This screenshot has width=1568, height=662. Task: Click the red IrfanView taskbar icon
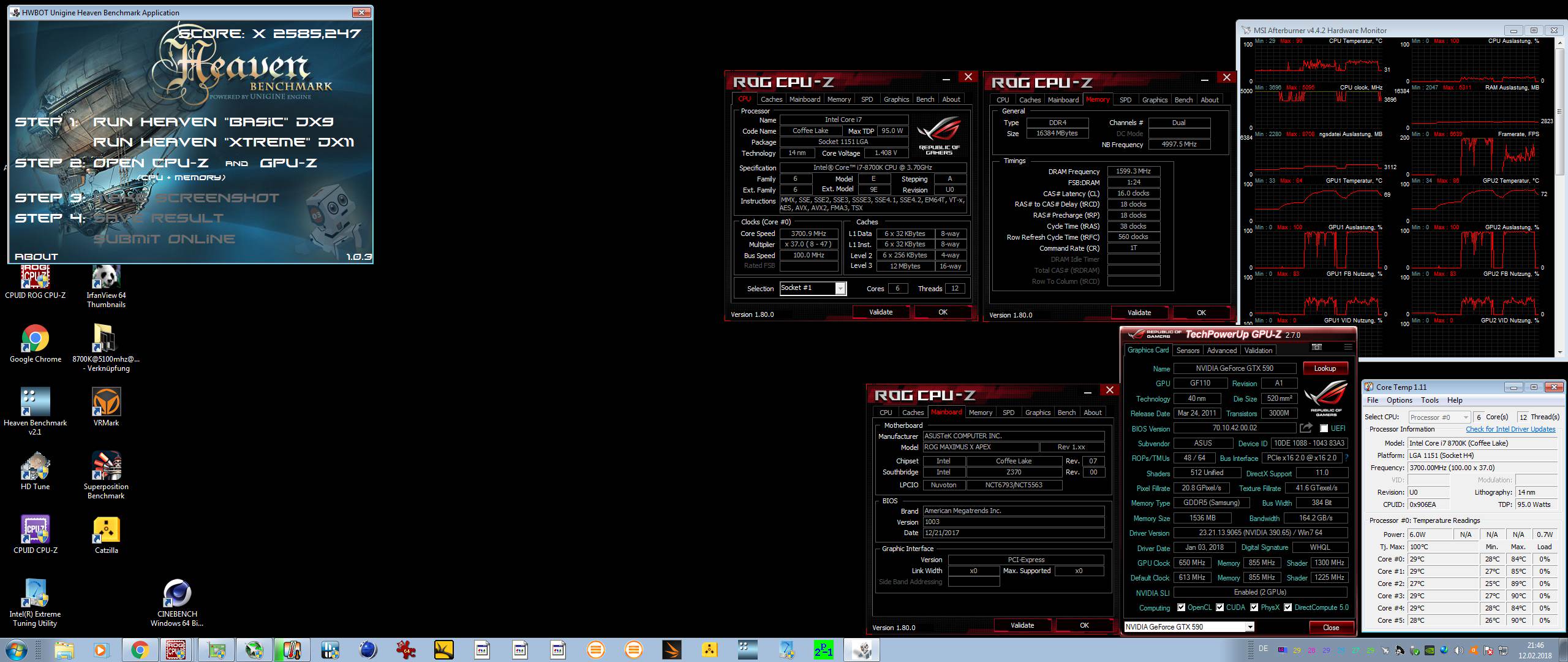click(x=407, y=650)
